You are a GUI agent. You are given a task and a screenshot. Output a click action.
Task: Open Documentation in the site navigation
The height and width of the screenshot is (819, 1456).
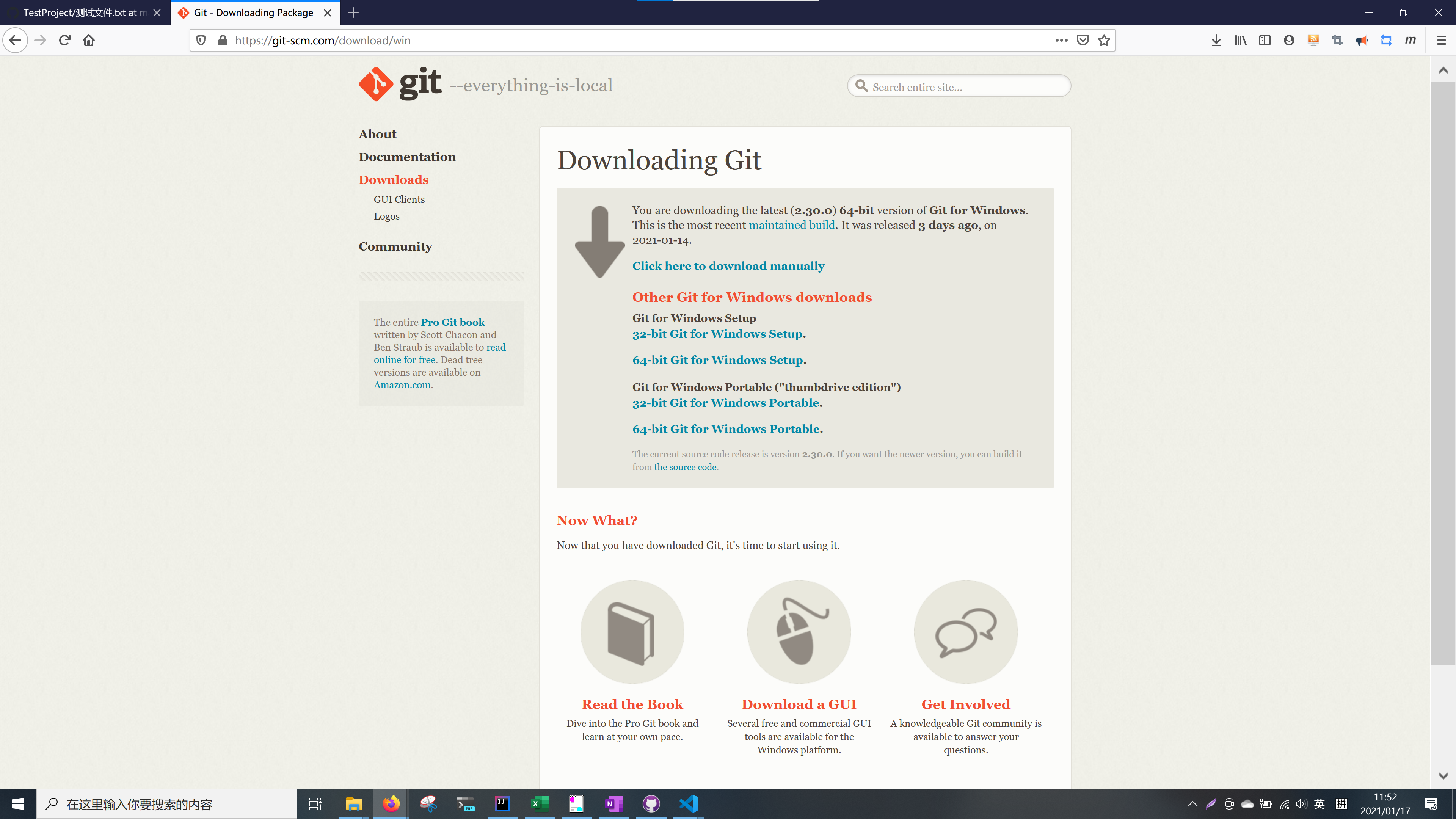pyautogui.click(x=406, y=157)
